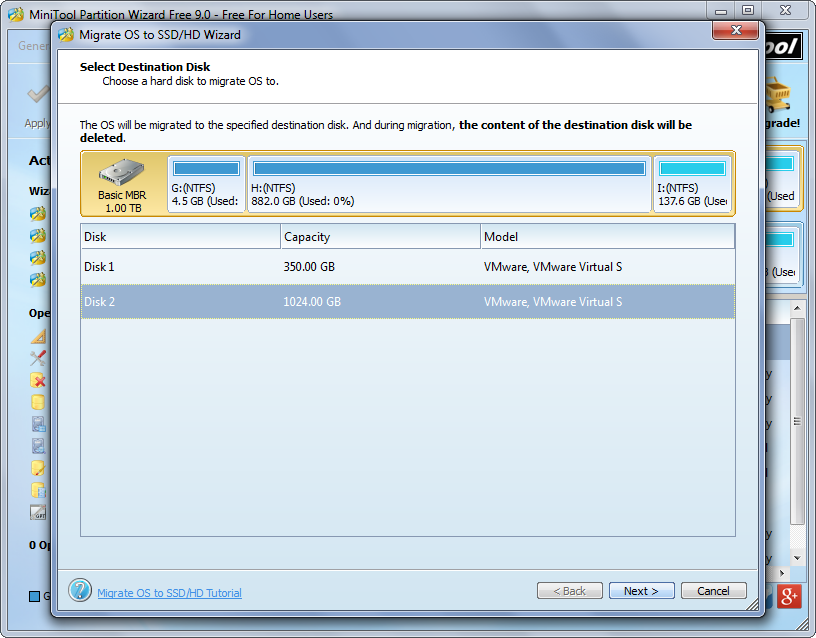Click the first wizard icon in the main window sidebar

click(x=37, y=213)
